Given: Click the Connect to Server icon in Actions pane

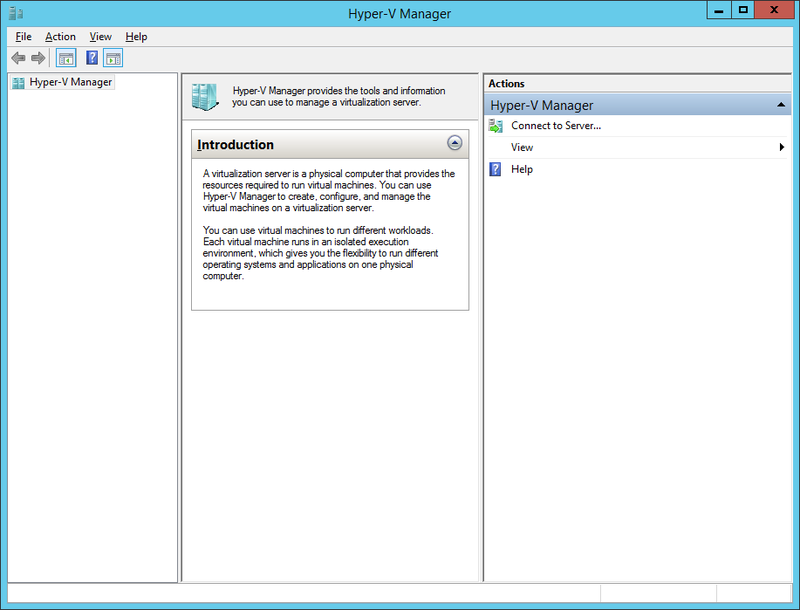Looking at the screenshot, I should (x=495, y=126).
